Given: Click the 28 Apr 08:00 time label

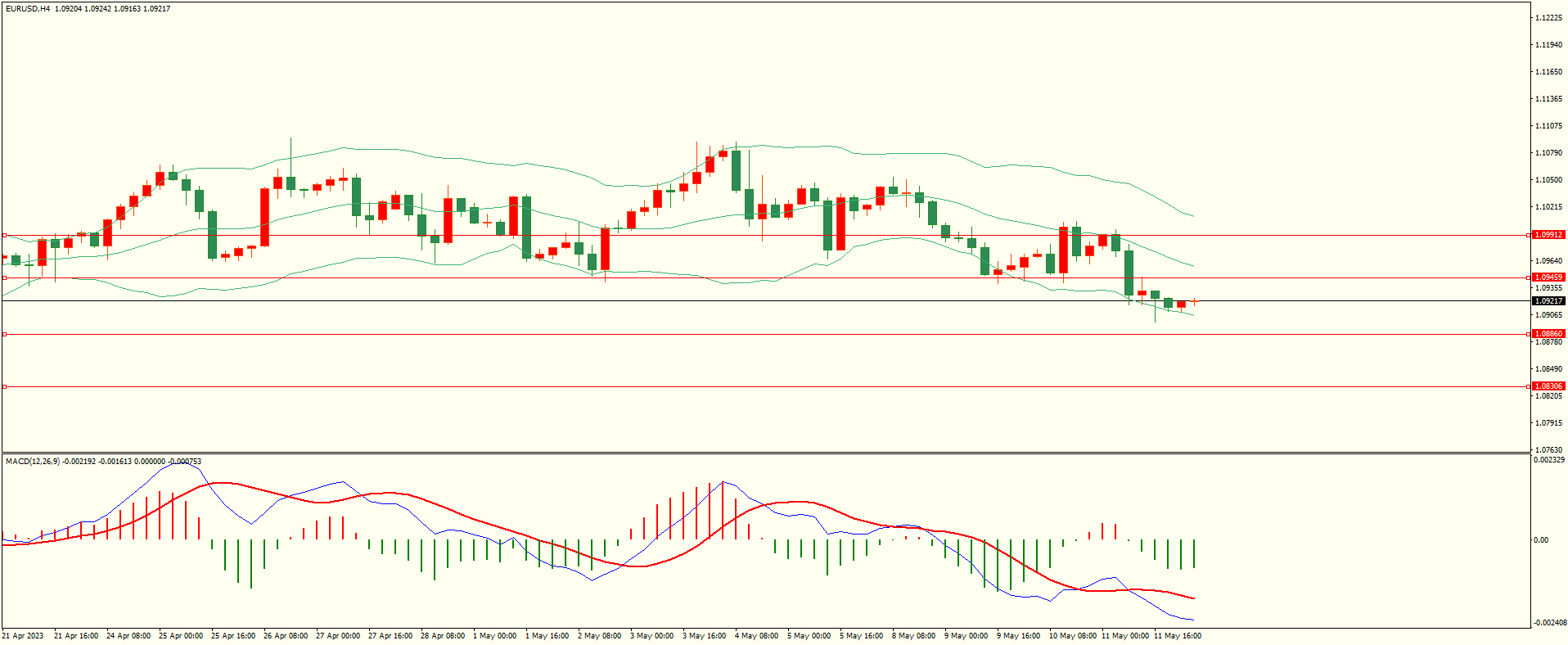Looking at the screenshot, I should pos(442,636).
